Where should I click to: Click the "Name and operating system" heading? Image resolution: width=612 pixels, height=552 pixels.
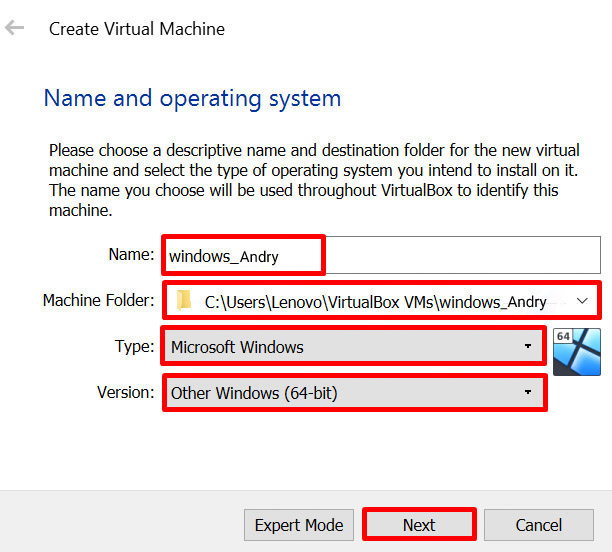pos(192,98)
